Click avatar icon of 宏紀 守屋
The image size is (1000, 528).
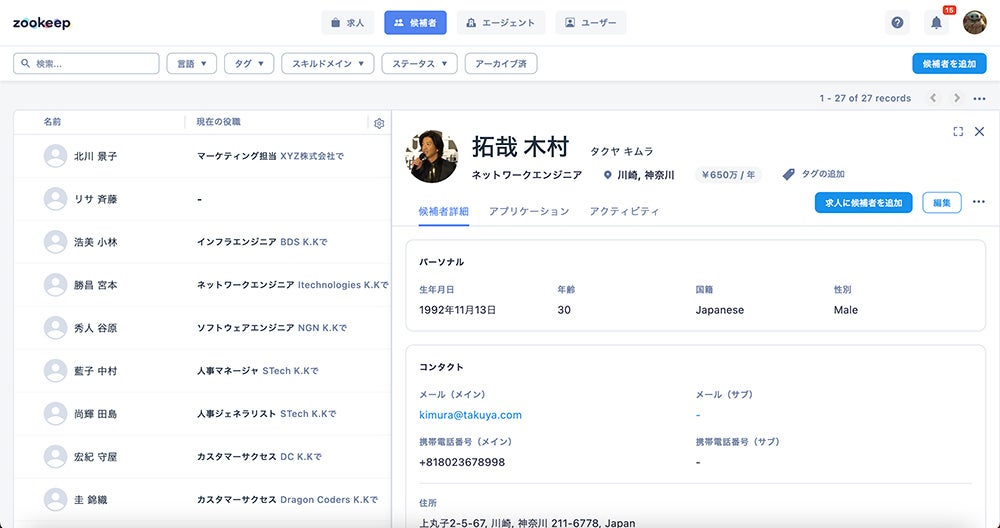pos(55,457)
